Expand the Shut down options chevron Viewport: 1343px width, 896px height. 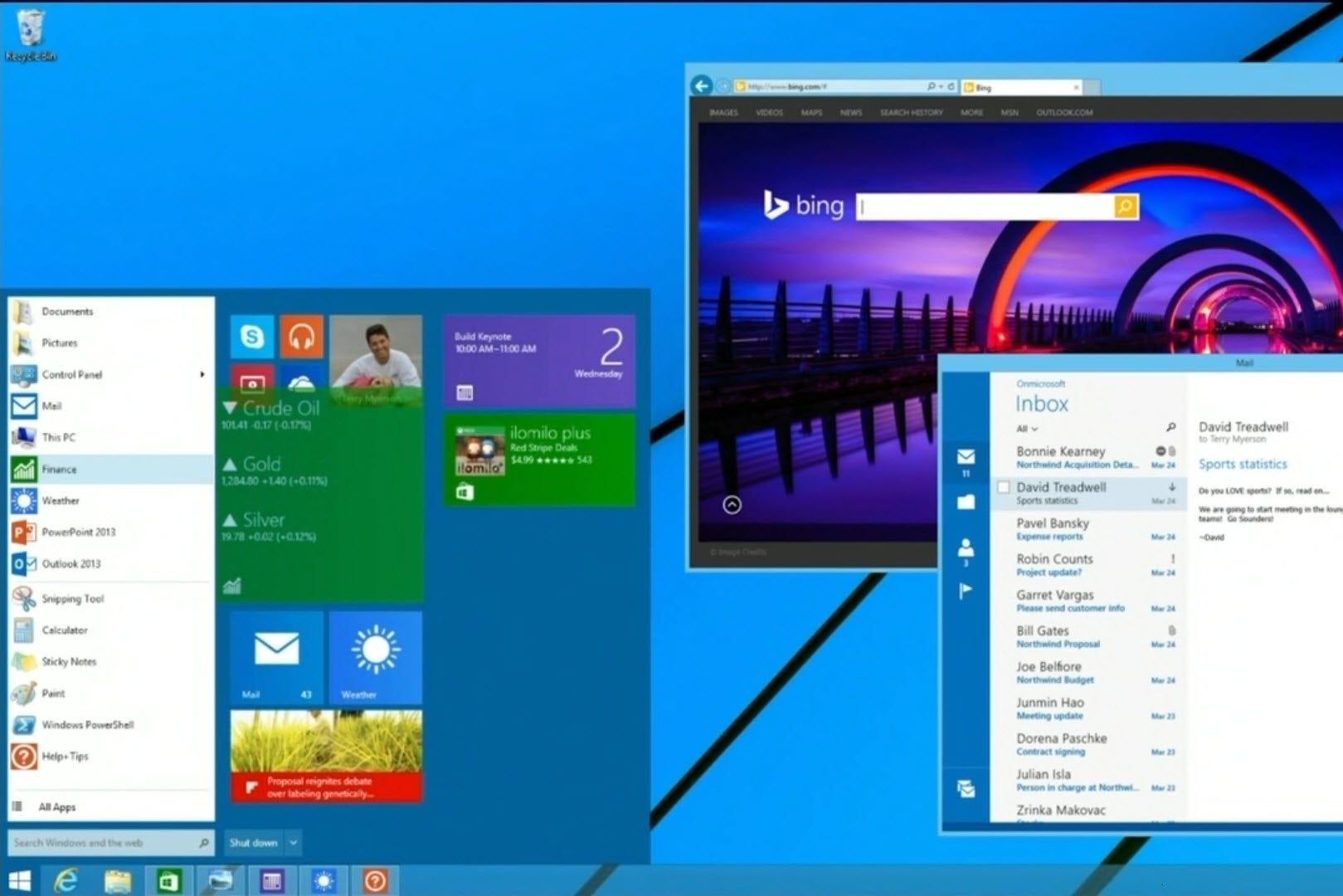pos(292,842)
